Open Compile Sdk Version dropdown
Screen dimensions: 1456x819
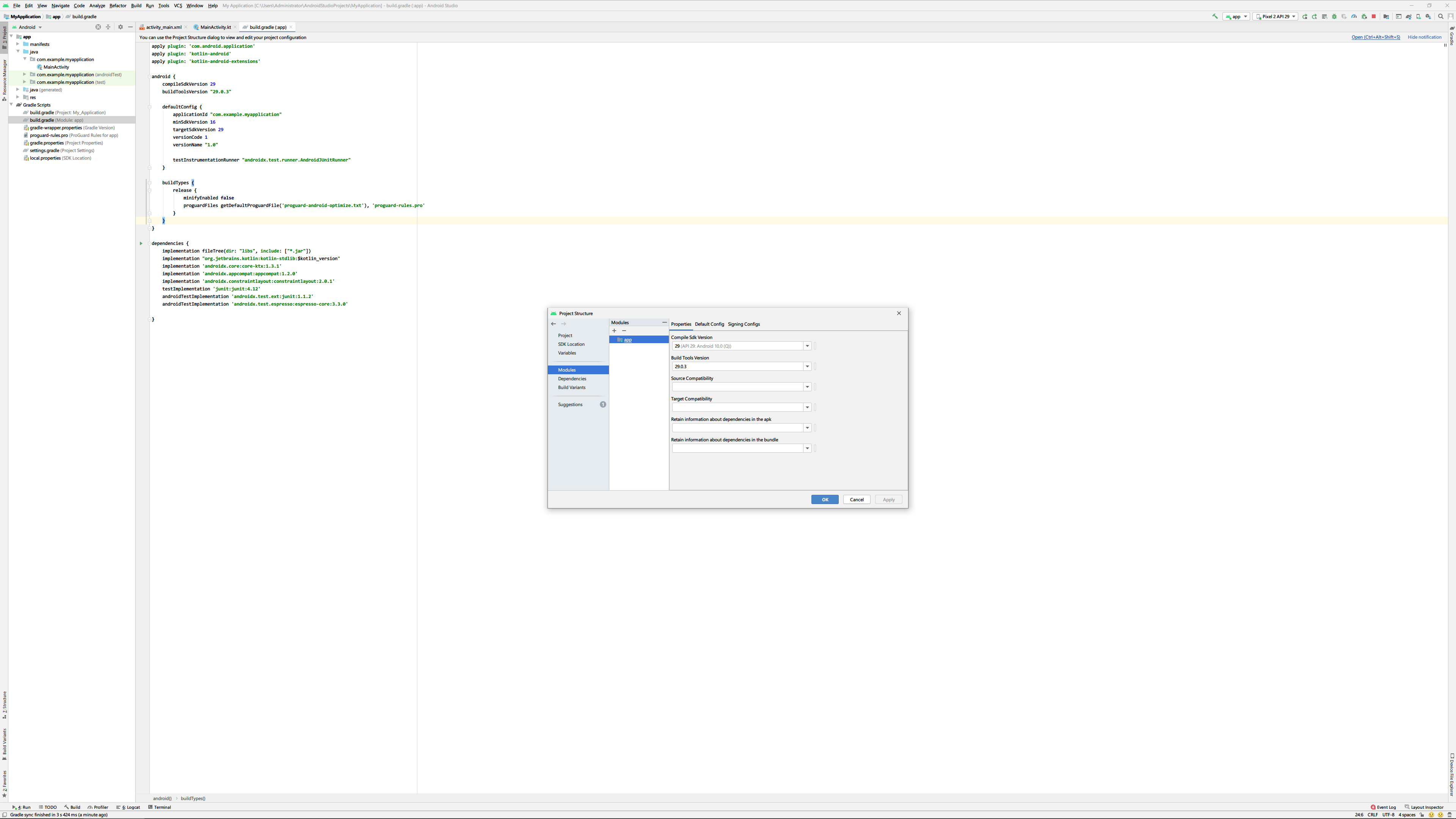pyautogui.click(x=807, y=346)
